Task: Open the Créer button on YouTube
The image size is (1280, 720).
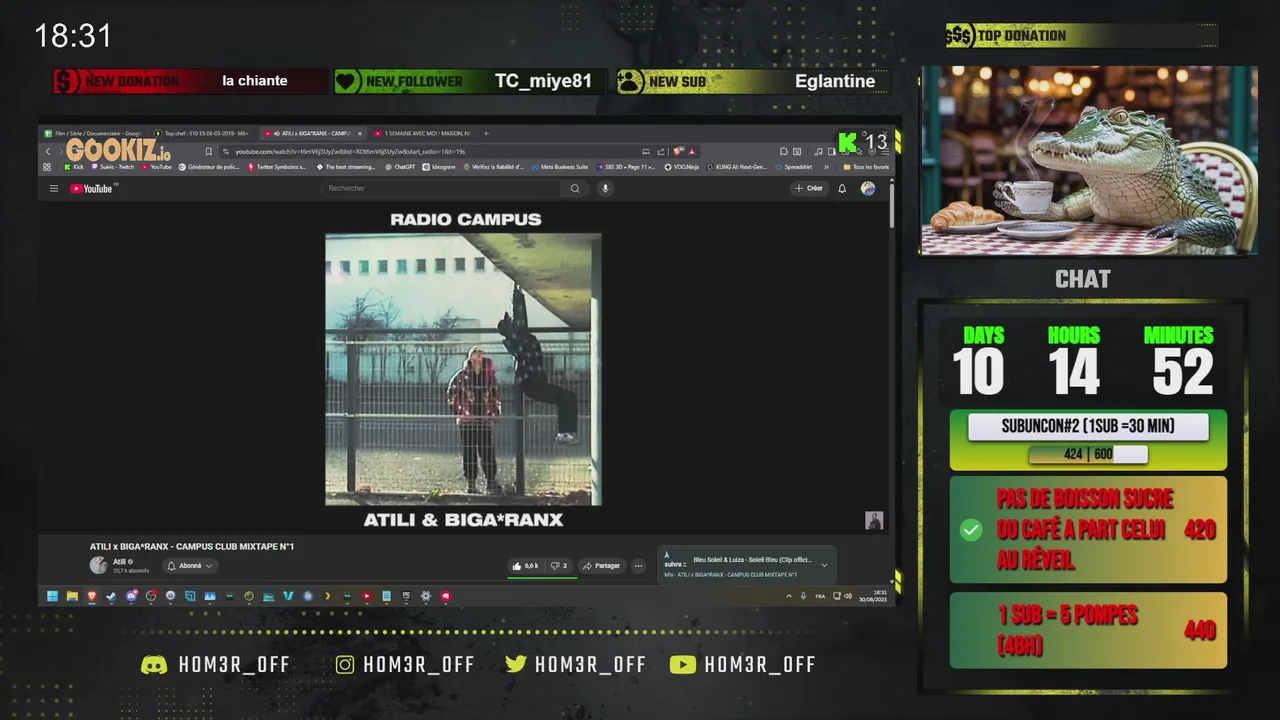Action: pos(809,188)
